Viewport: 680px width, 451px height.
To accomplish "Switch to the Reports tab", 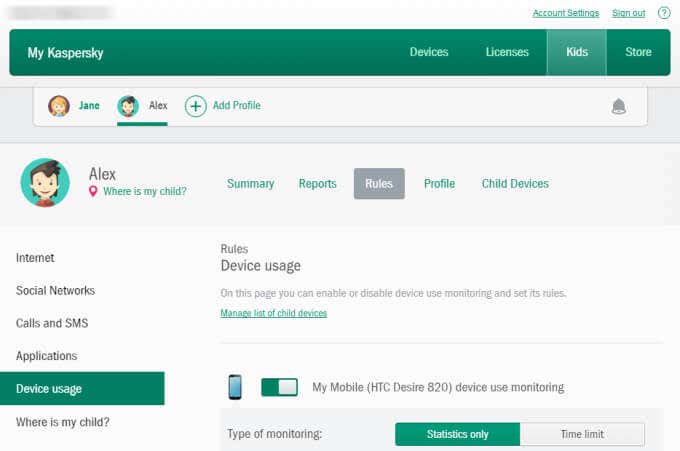I will (317, 184).
